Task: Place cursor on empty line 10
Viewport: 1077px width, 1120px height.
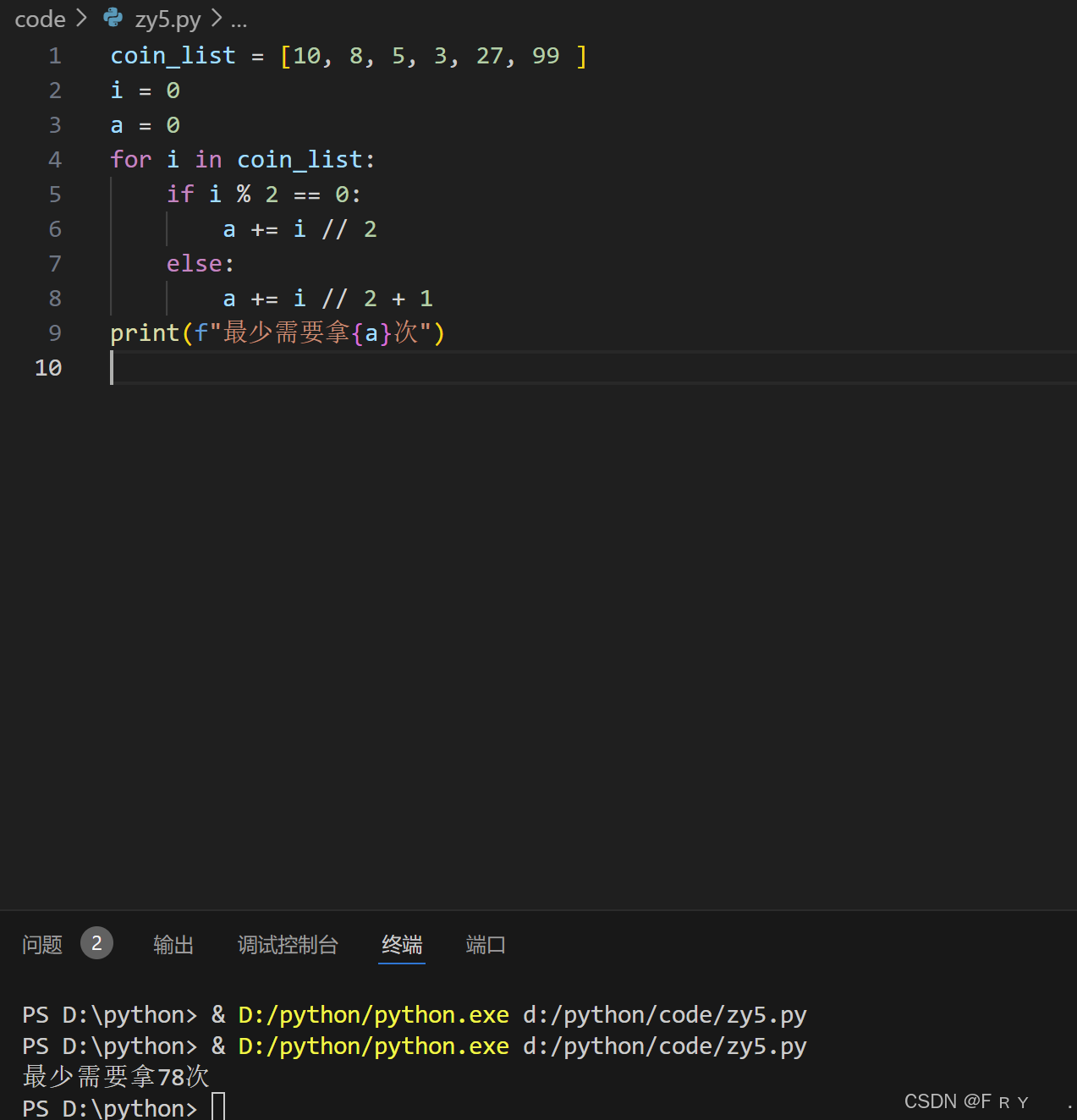Action: [x=592, y=368]
